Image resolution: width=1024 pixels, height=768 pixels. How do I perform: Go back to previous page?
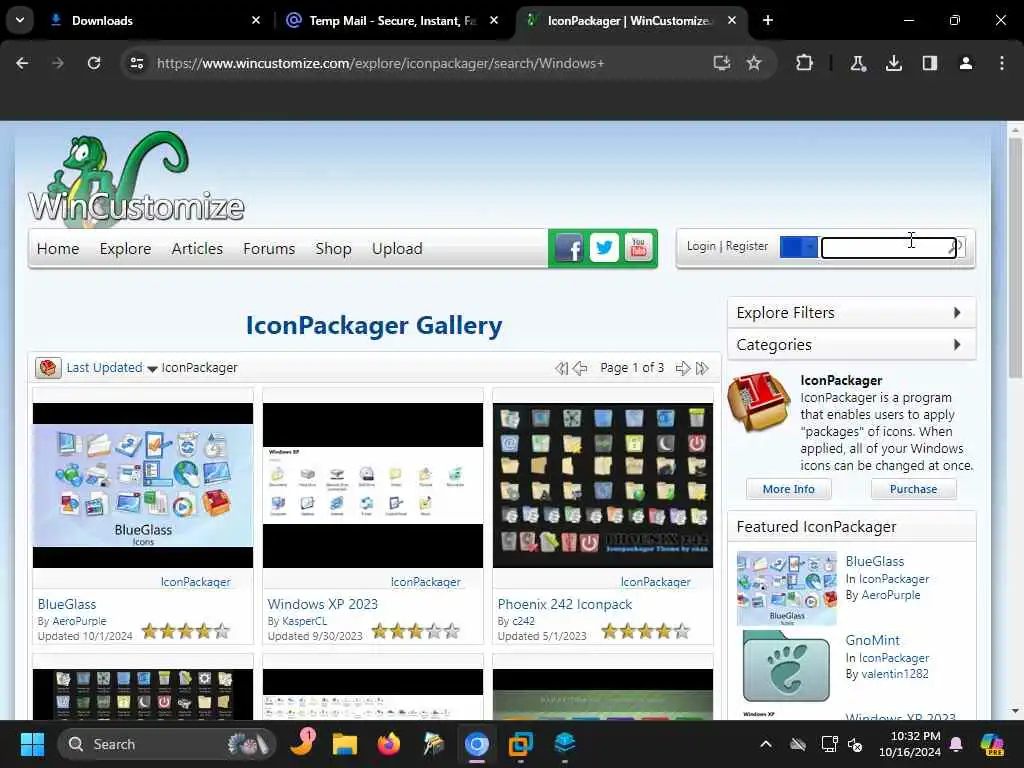point(22,63)
